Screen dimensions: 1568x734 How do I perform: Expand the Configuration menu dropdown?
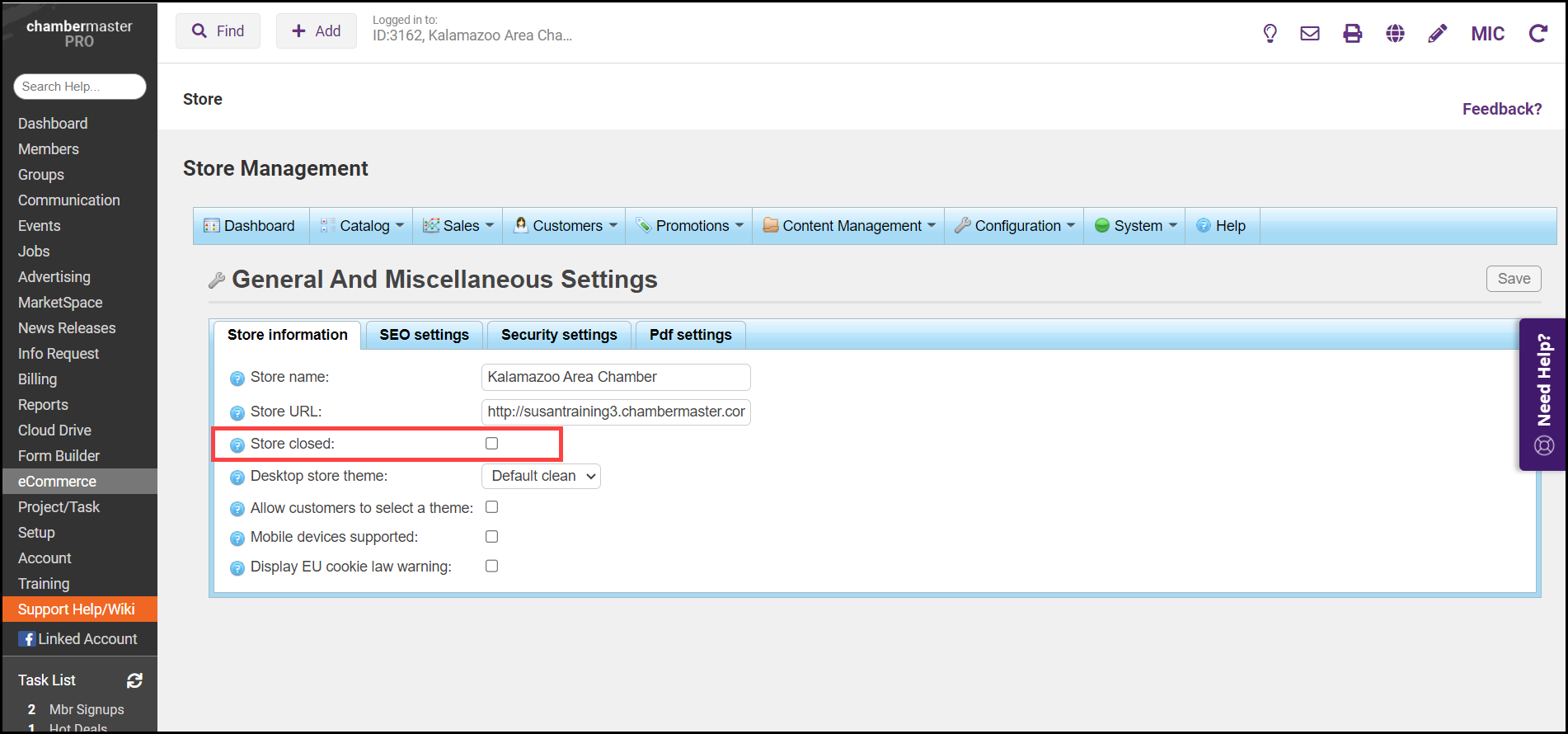point(1016,226)
